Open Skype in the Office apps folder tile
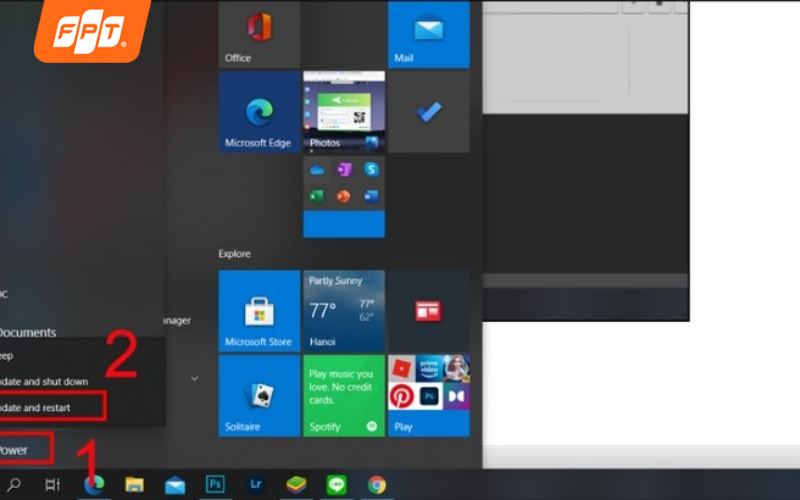The width and height of the screenshot is (800, 500). coord(371,170)
